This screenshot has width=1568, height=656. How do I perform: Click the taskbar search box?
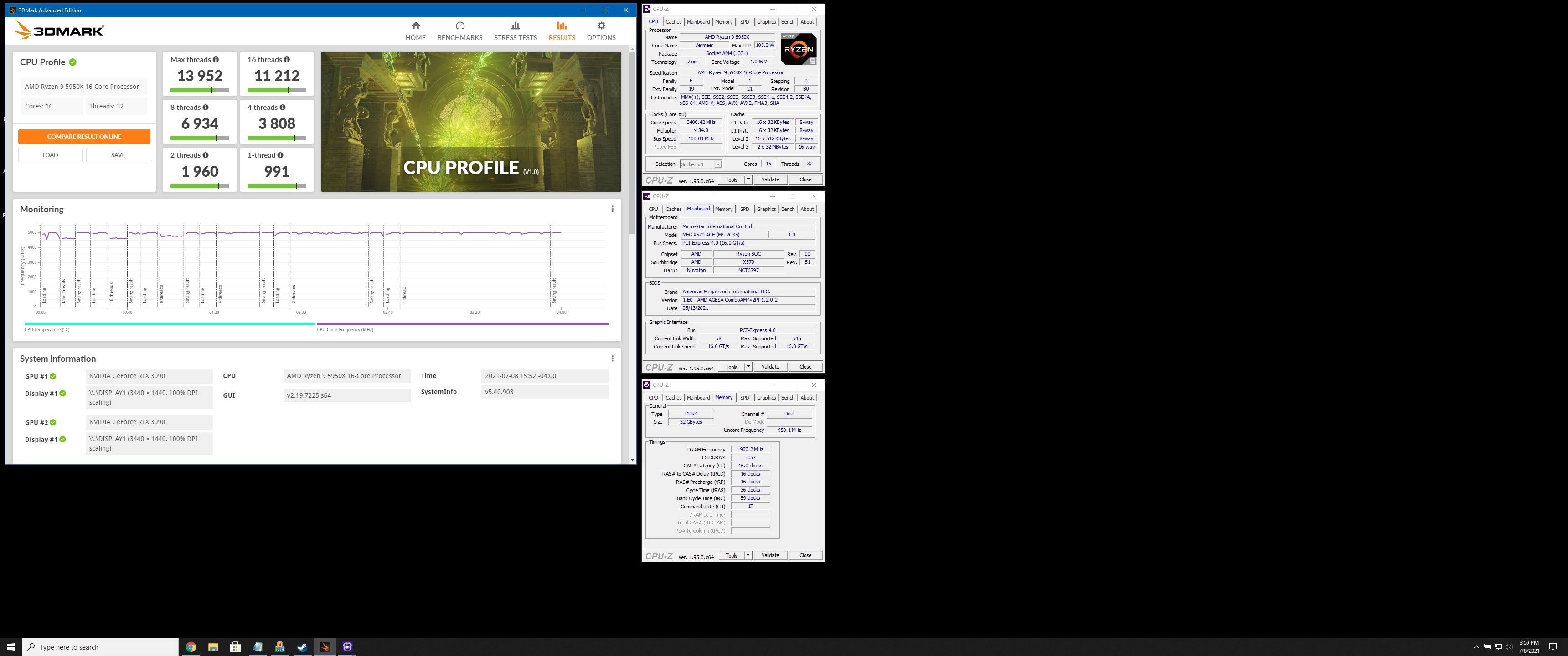point(100,647)
